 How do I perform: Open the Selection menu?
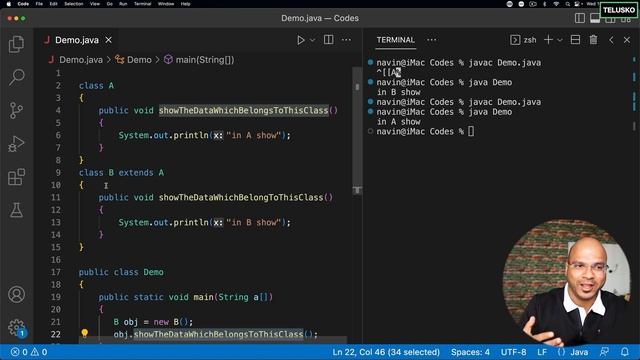click(74, 4)
